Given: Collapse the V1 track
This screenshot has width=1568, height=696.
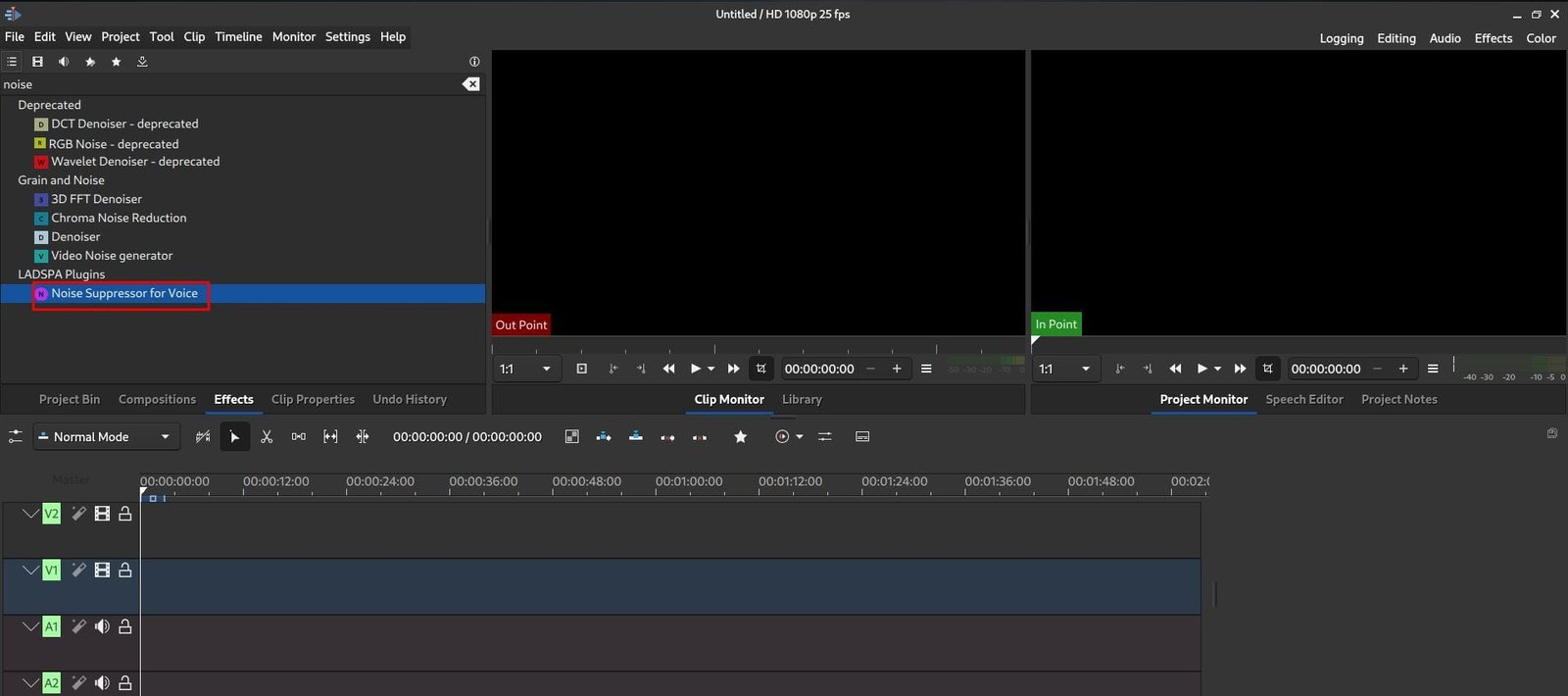Looking at the screenshot, I should [x=30, y=571].
